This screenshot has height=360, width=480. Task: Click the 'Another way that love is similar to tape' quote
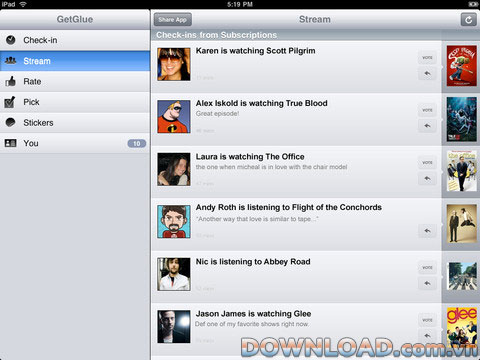257,219
